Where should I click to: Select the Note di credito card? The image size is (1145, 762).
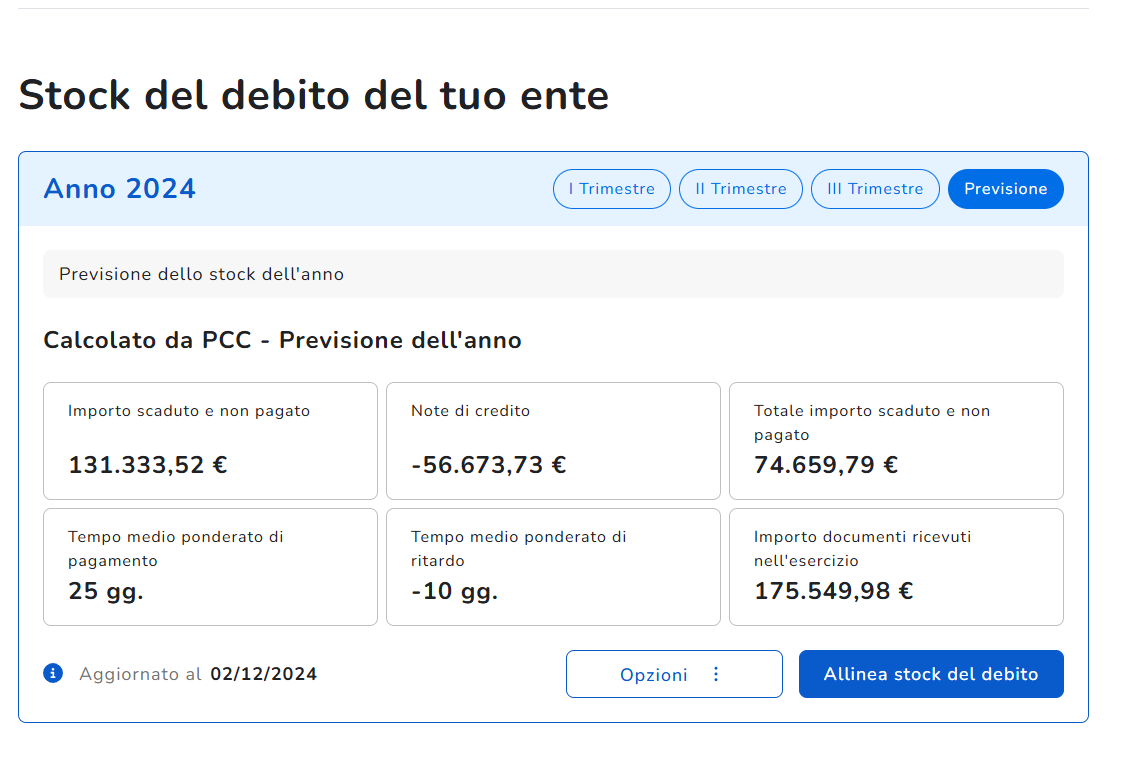[x=553, y=441]
